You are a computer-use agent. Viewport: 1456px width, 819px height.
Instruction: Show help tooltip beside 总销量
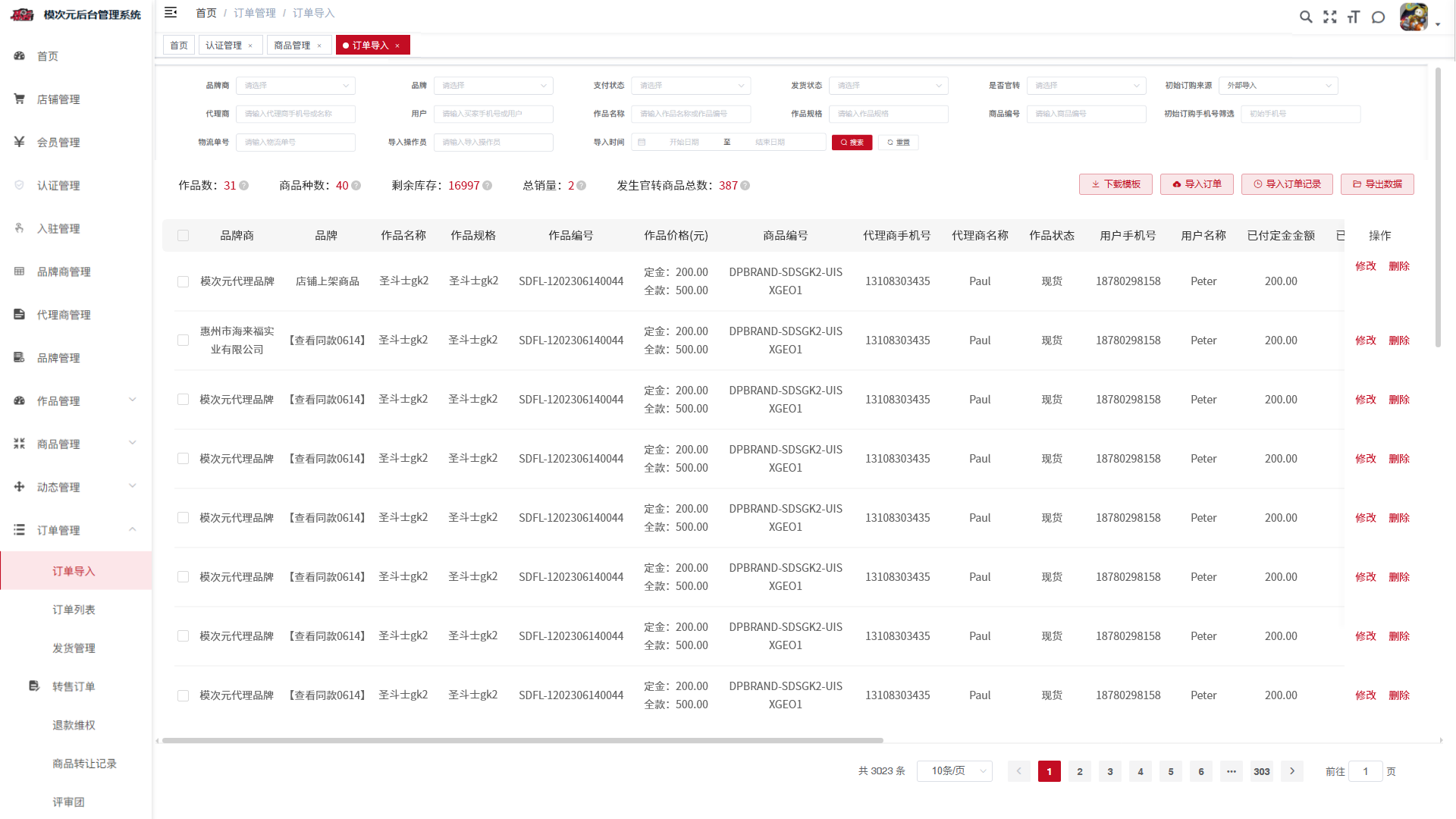pos(582,186)
